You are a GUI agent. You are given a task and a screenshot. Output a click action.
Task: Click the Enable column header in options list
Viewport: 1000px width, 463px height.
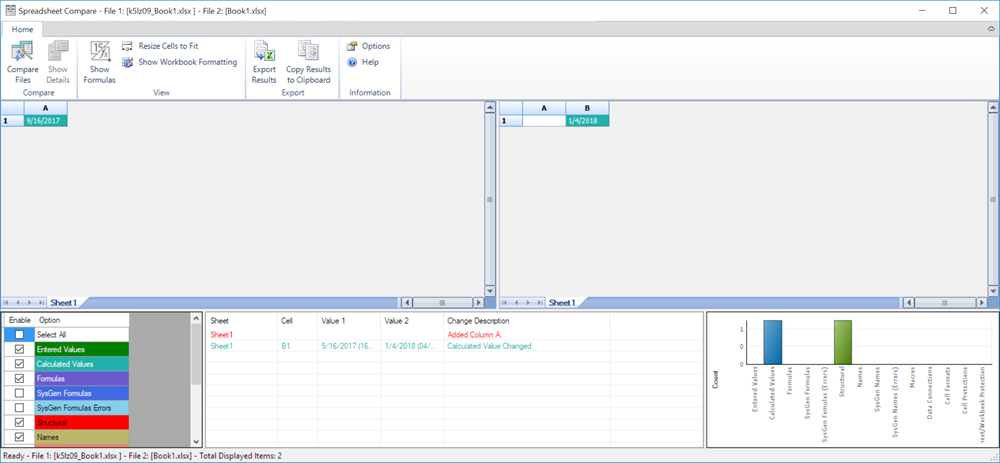tap(19, 320)
